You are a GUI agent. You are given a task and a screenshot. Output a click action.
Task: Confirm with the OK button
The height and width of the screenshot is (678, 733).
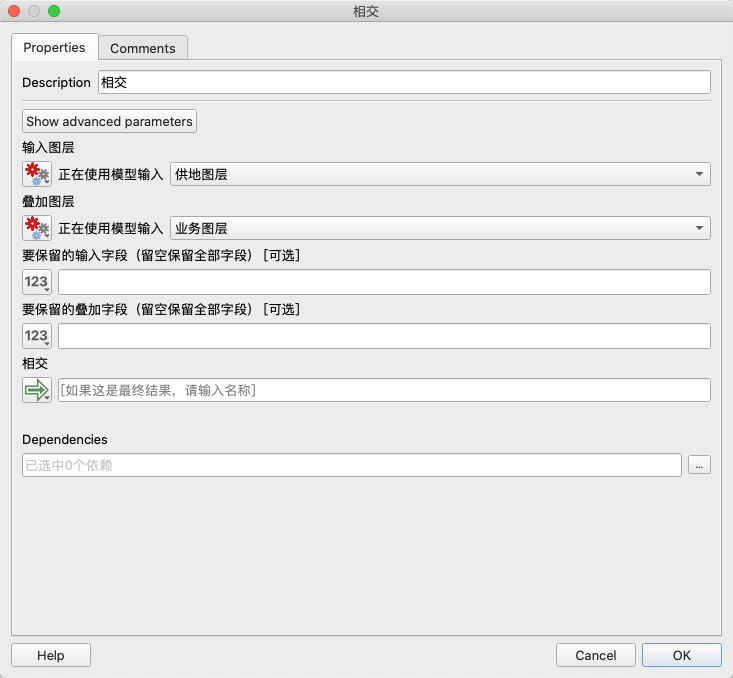(681, 655)
